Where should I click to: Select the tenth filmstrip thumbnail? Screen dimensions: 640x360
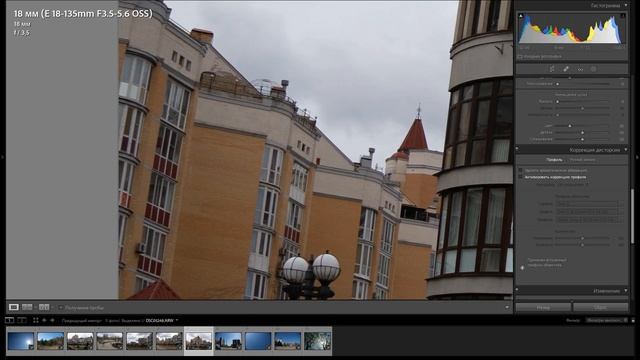(x=288, y=341)
